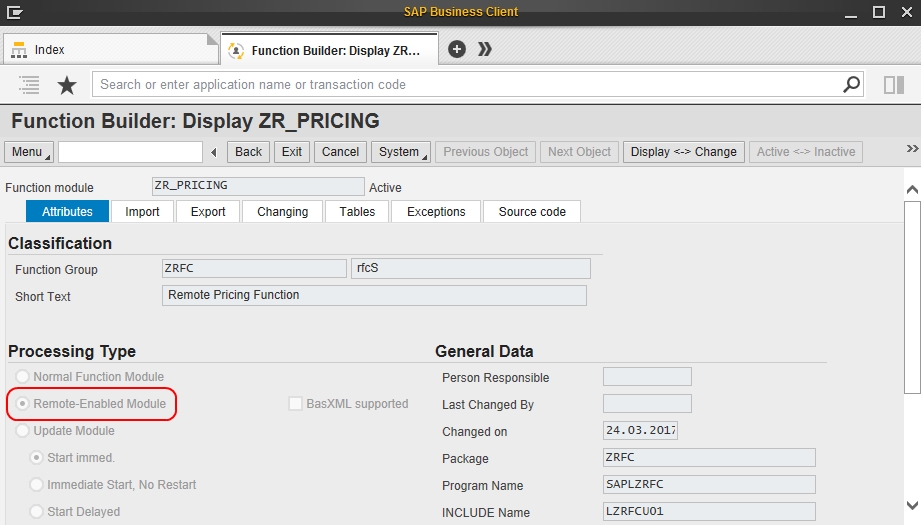Show more tabs with double chevron
This screenshot has height=525, width=921.
tap(485, 49)
